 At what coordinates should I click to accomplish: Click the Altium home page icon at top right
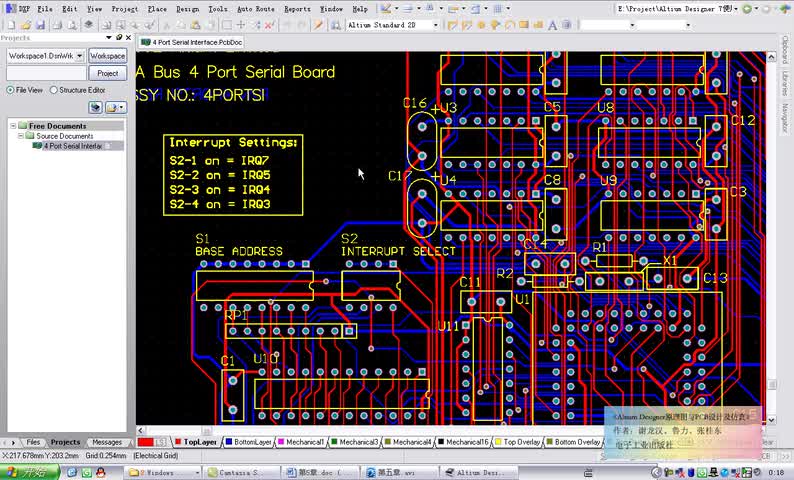[x=785, y=9]
